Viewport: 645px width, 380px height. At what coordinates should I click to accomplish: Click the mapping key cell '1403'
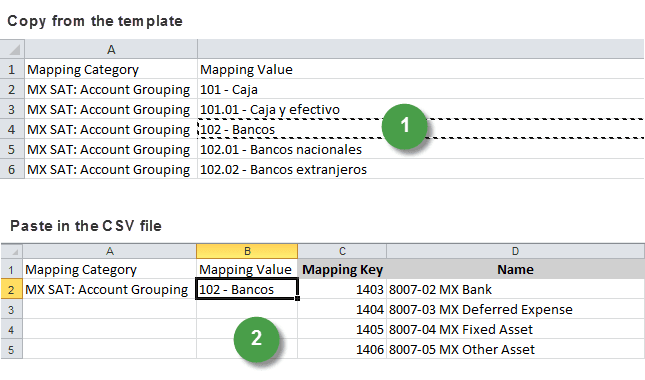coord(342,290)
